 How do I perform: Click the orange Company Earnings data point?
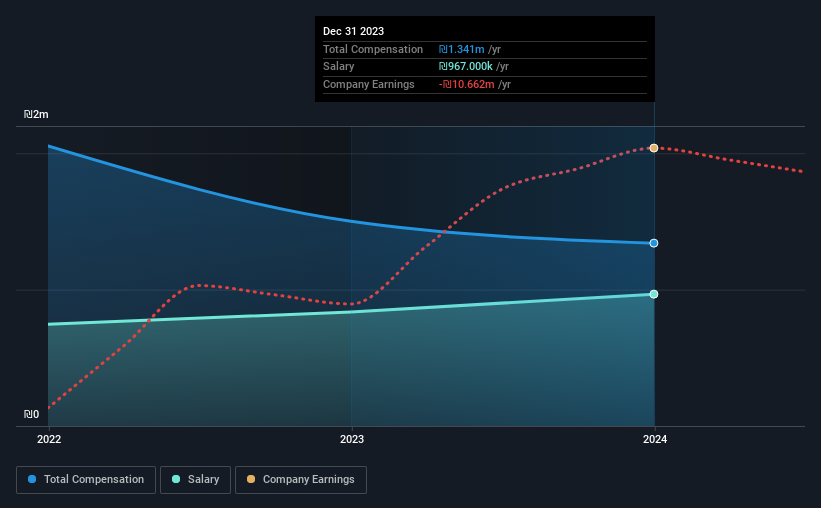pyautogui.click(x=654, y=148)
